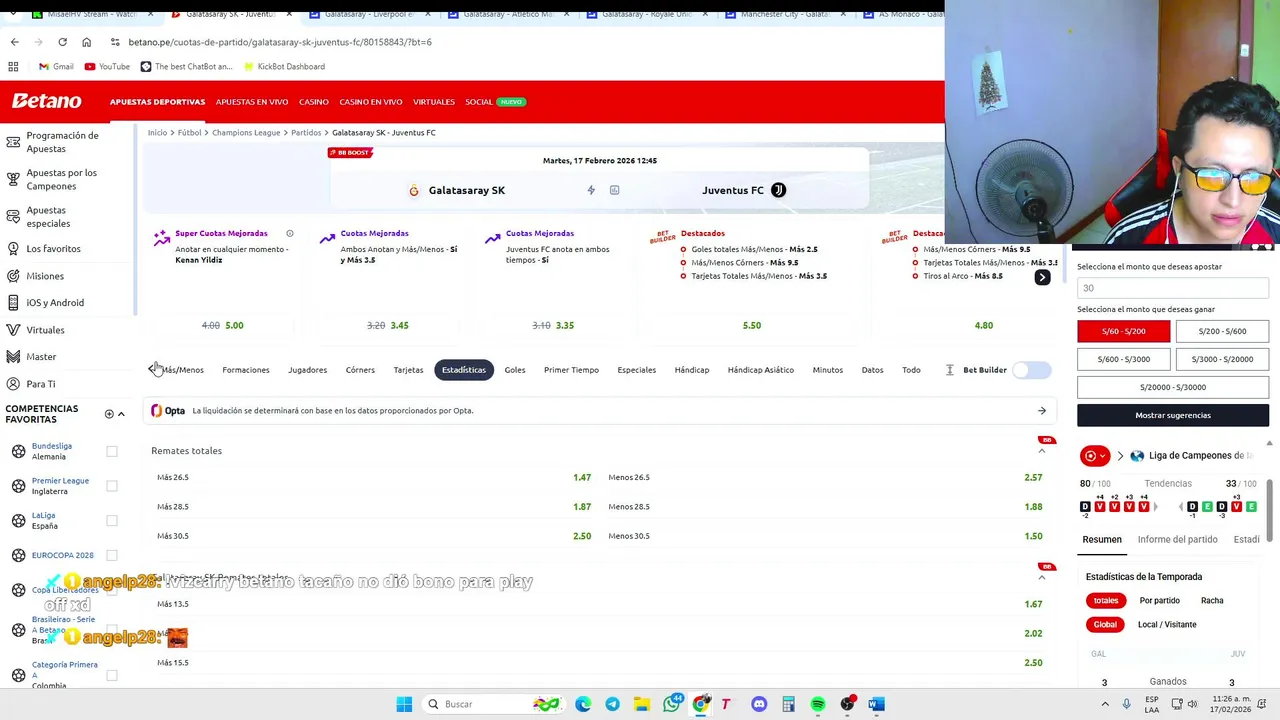Open Telegram from the taskbar
The height and width of the screenshot is (720, 1280).
tap(612, 704)
